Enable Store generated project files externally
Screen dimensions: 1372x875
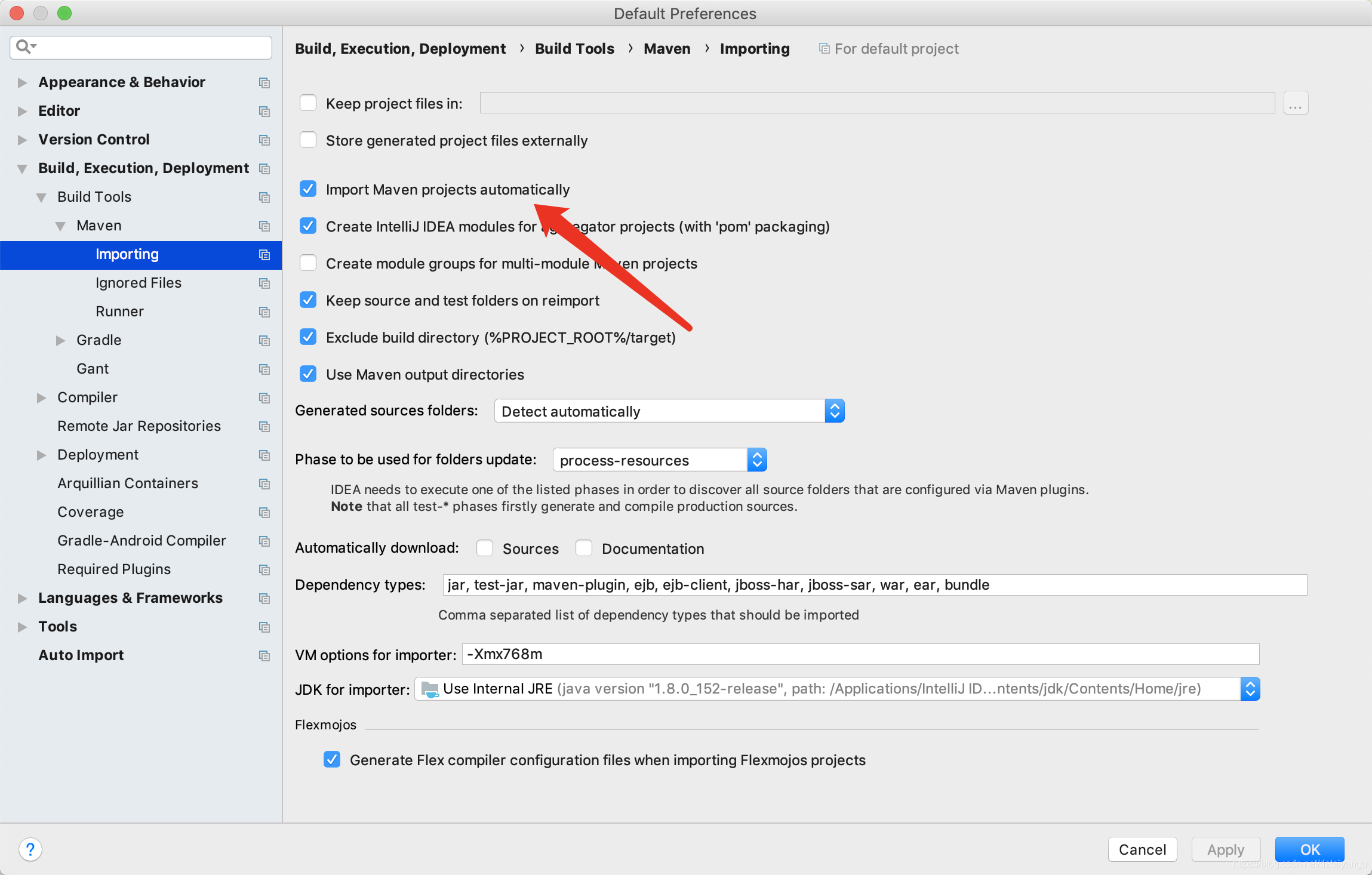click(x=308, y=140)
